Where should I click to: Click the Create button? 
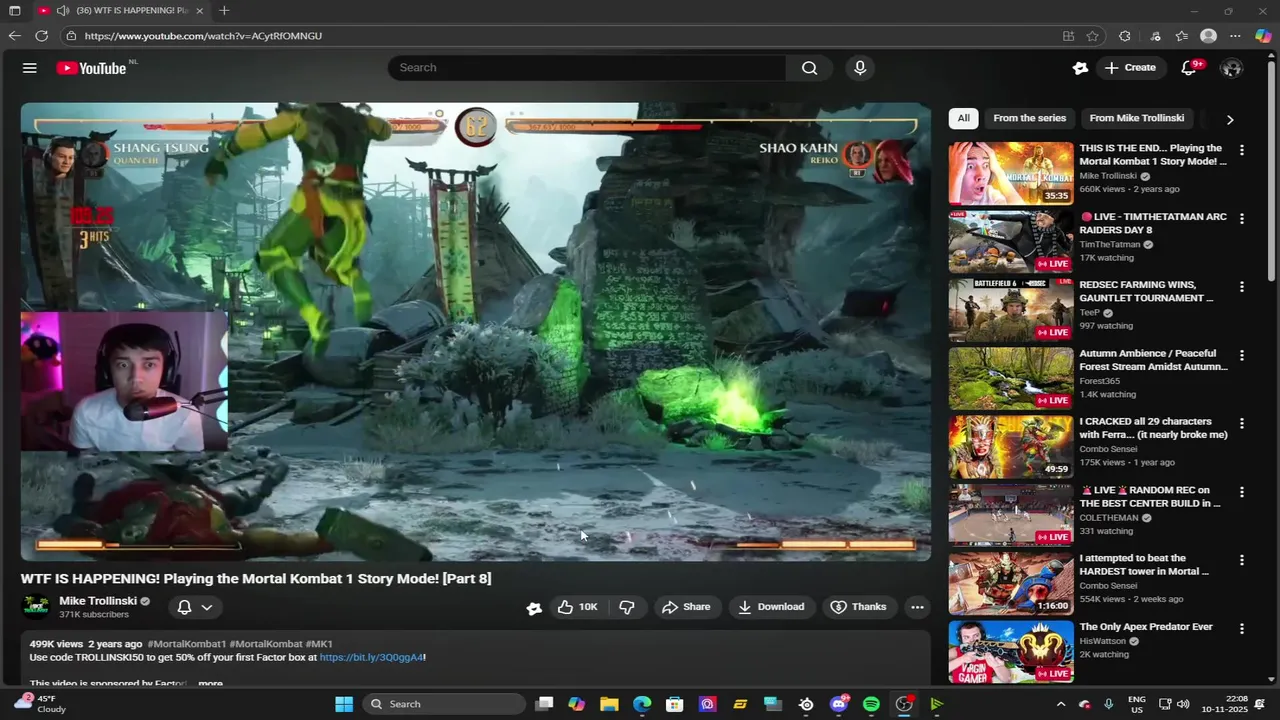coord(1130,68)
